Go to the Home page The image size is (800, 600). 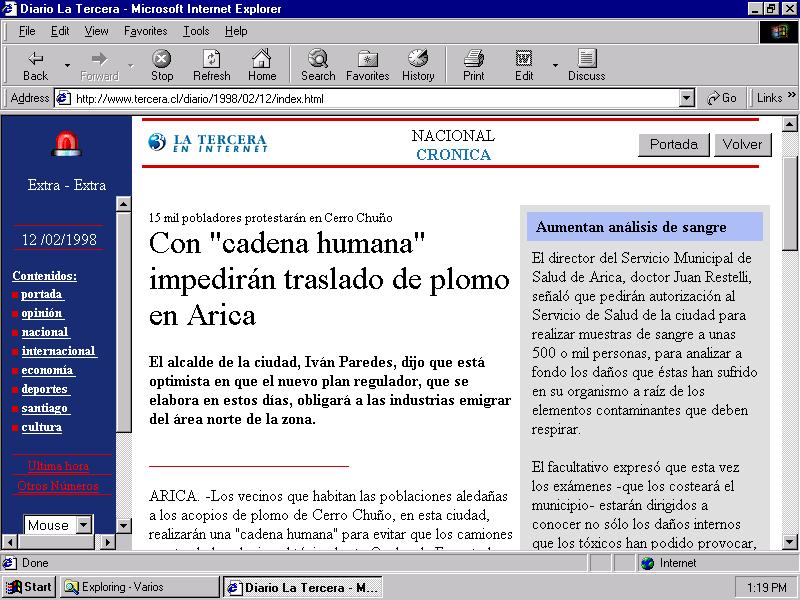[262, 66]
